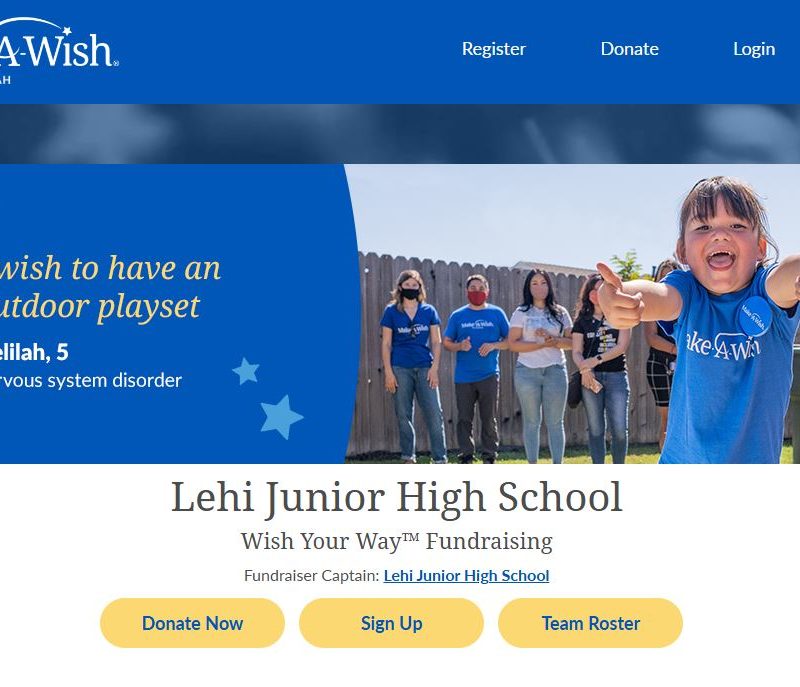Image resolution: width=800 pixels, height=687 pixels.
Task: Open the Donate navigation link
Action: [x=629, y=49]
